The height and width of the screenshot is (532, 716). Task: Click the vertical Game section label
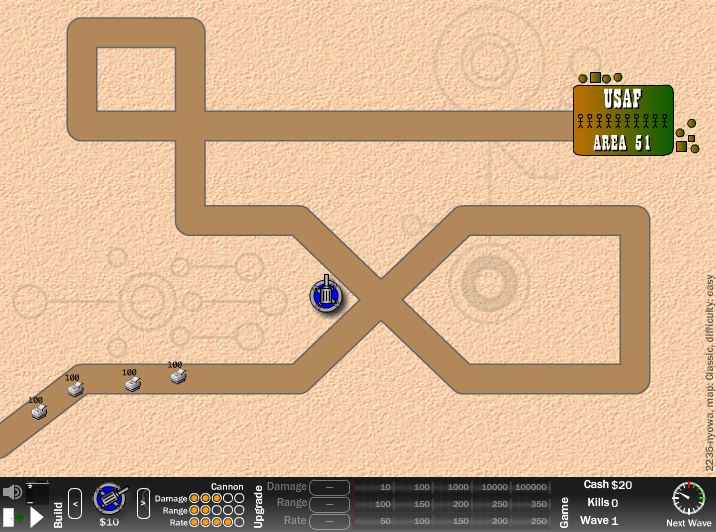(x=564, y=512)
